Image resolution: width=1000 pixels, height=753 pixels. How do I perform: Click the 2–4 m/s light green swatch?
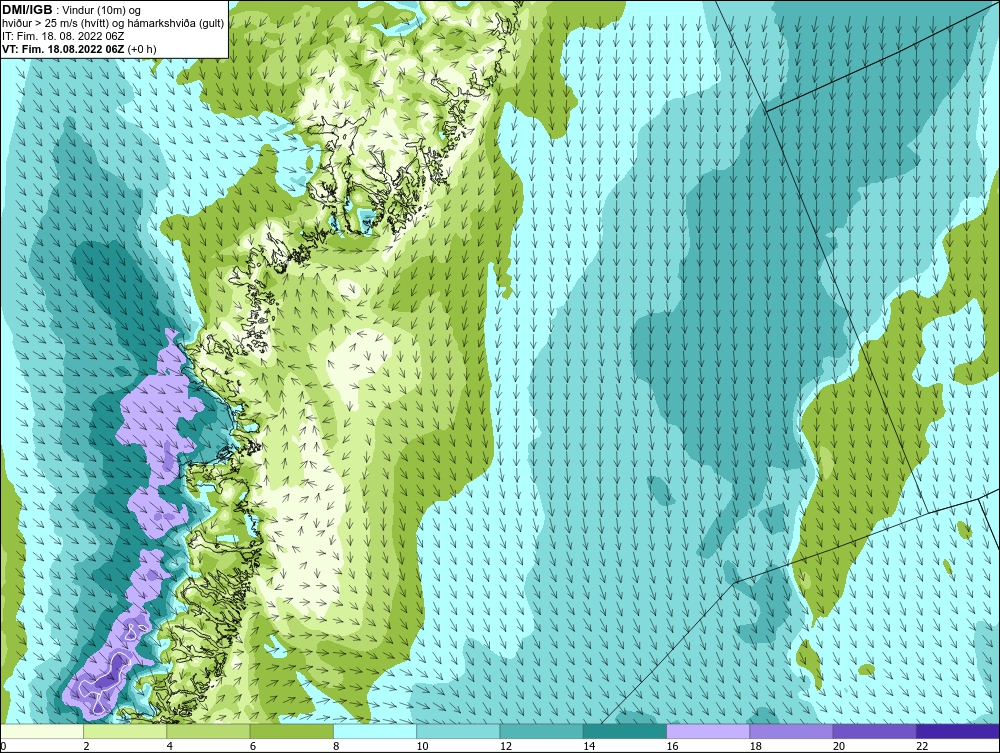point(125,731)
